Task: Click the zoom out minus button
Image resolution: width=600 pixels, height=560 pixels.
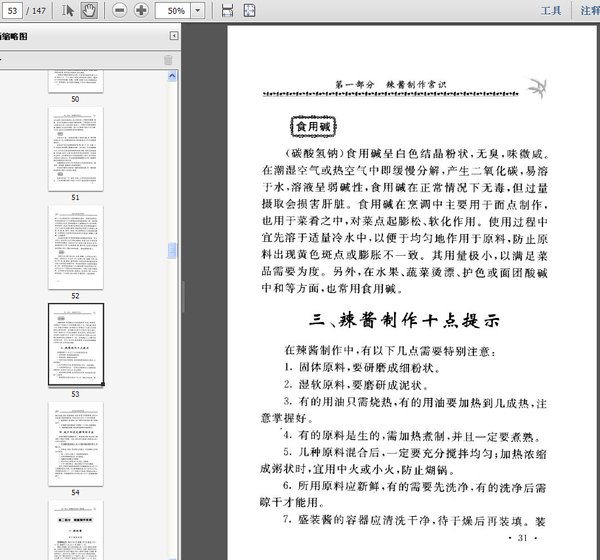Action: [119, 10]
